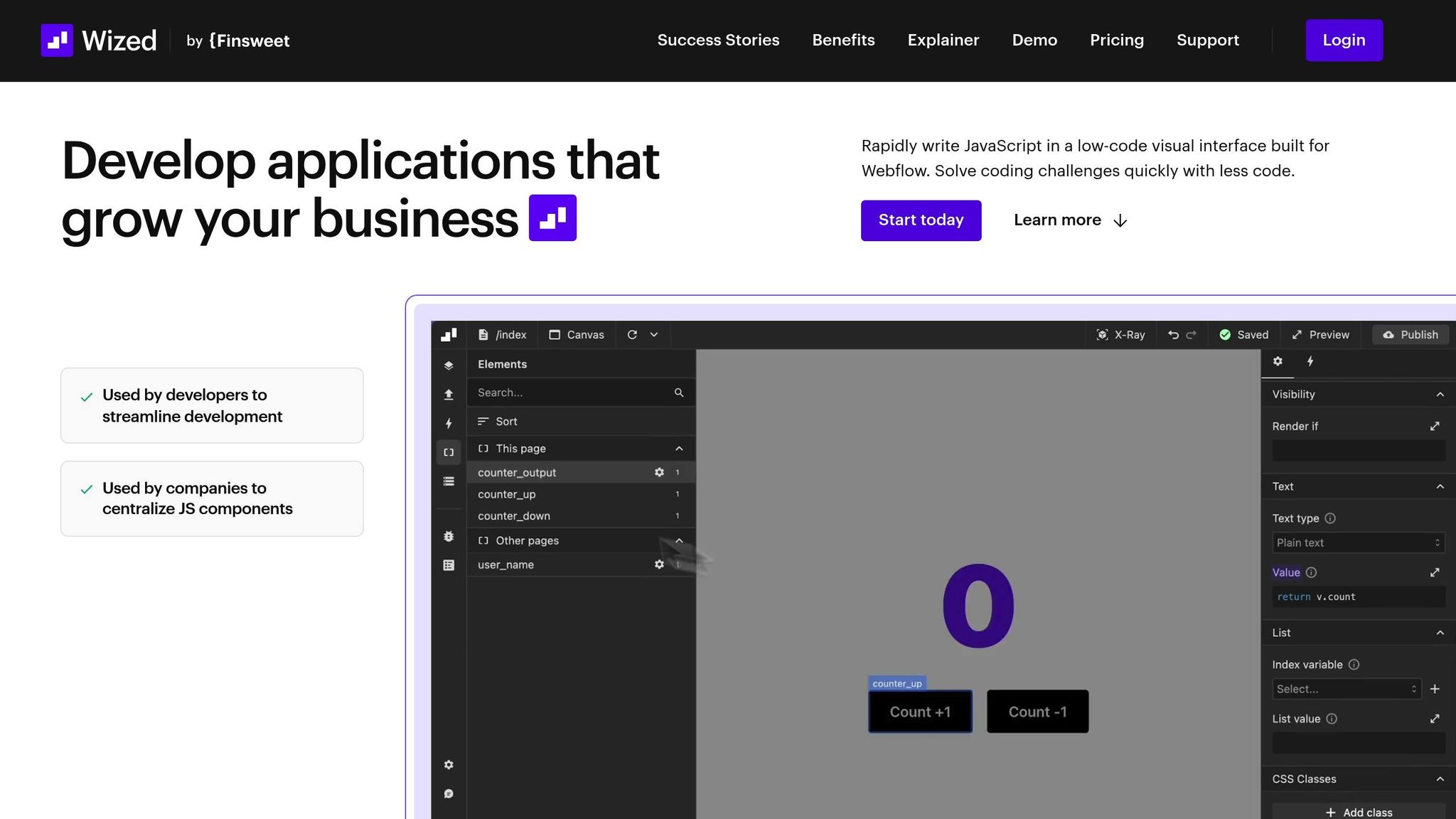Click the large 0 counter output

click(978, 606)
